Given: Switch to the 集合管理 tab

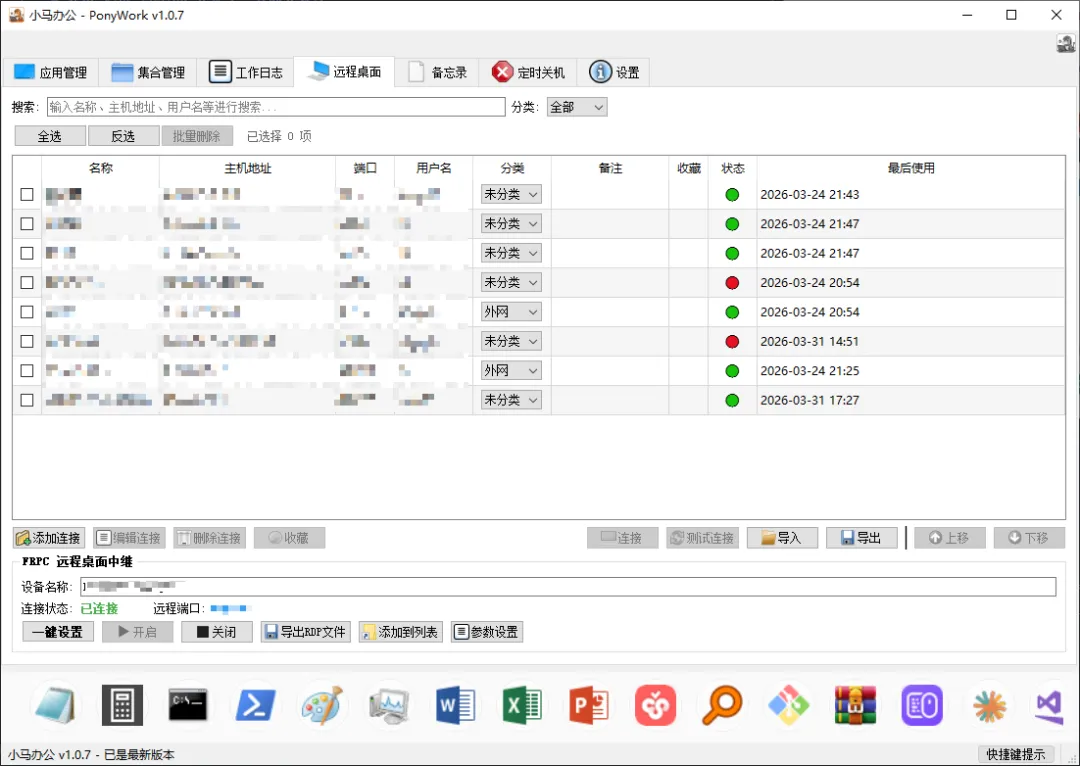Looking at the screenshot, I should coord(148,72).
